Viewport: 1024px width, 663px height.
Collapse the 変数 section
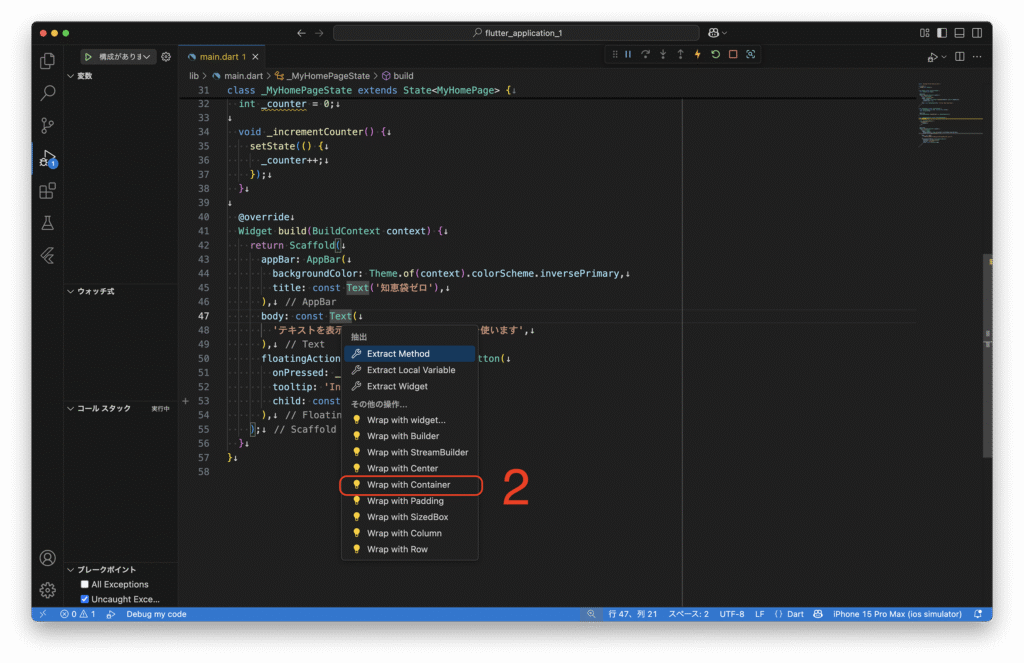tap(71, 76)
